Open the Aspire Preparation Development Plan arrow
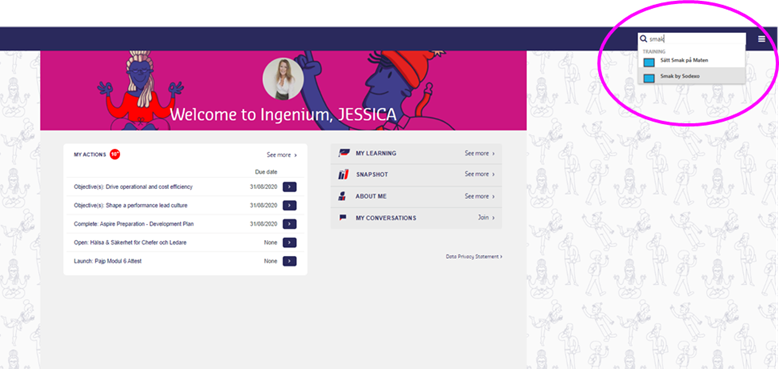Image resolution: width=779 pixels, height=369 pixels. coord(290,224)
